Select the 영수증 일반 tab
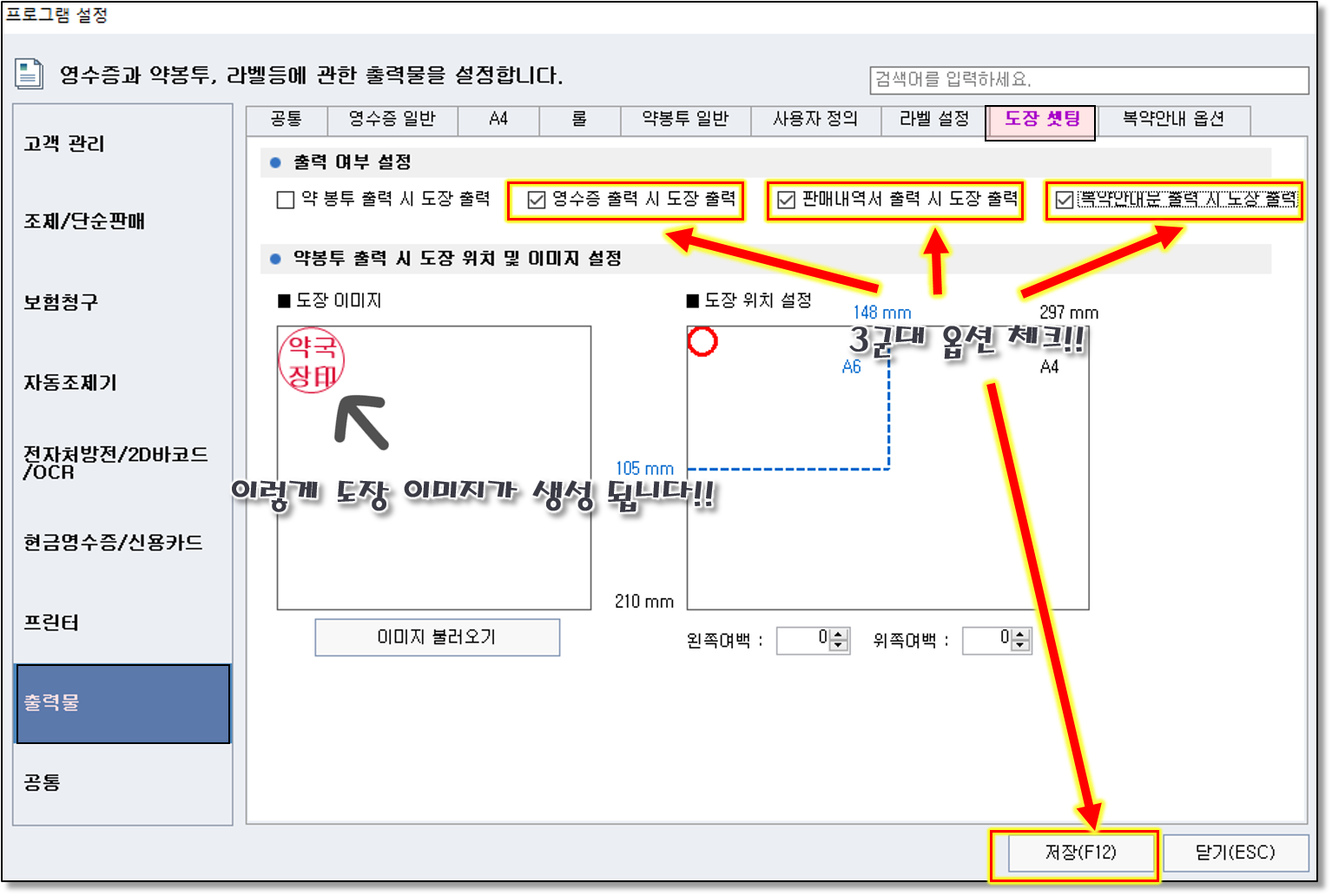 392,119
